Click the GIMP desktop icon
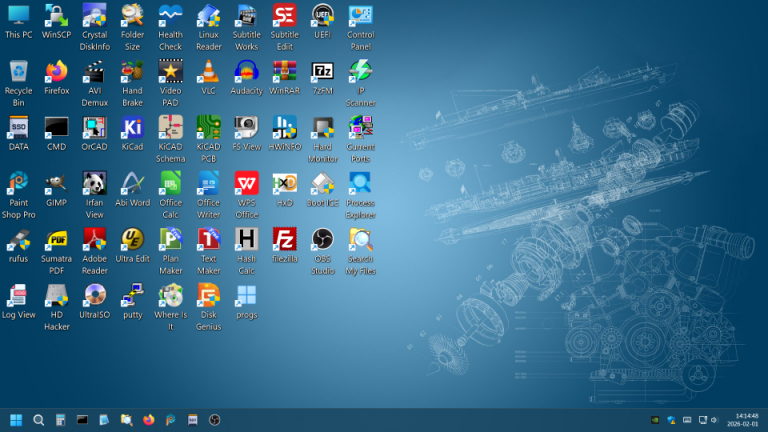 pos(57,184)
